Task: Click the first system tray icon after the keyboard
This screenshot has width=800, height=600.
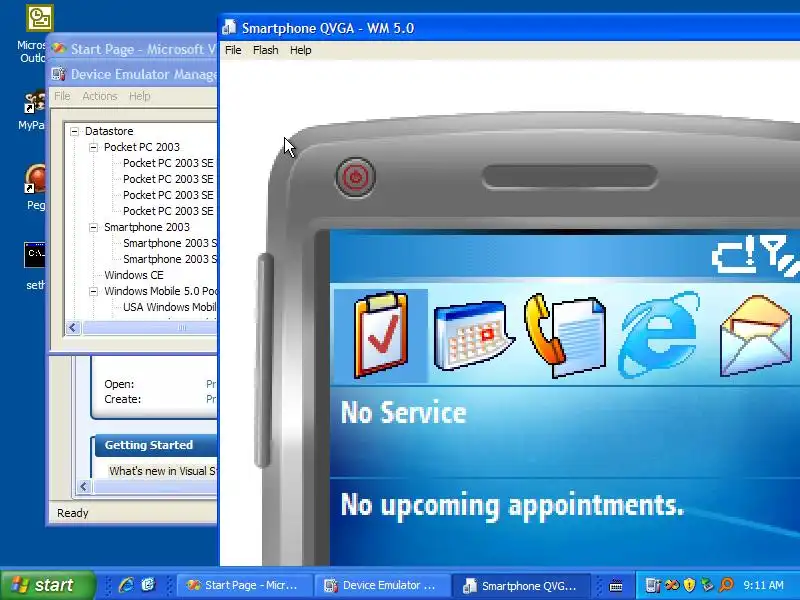Action: point(653,585)
